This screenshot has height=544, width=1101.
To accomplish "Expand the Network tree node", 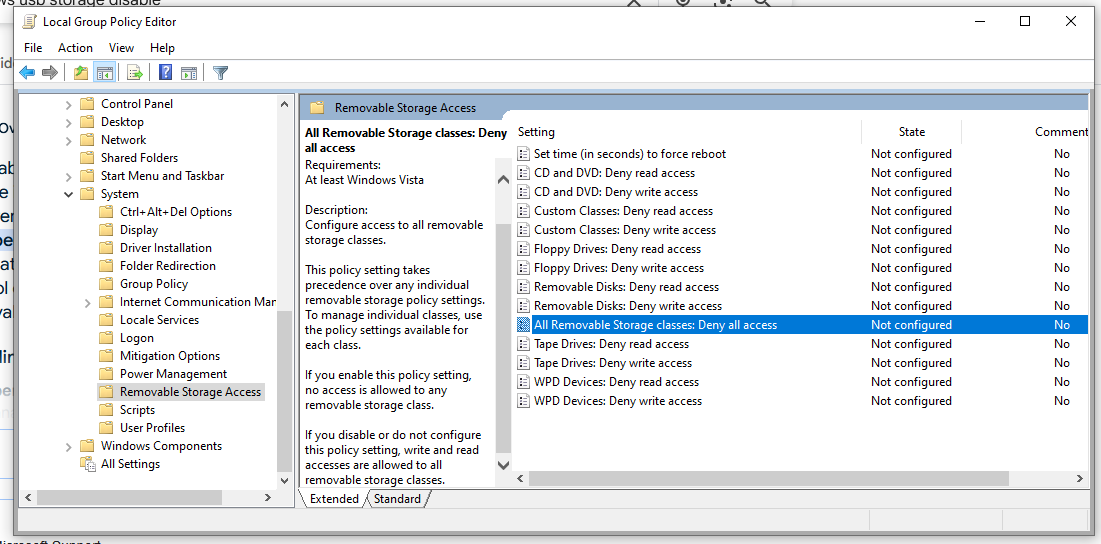I will pos(68,140).
